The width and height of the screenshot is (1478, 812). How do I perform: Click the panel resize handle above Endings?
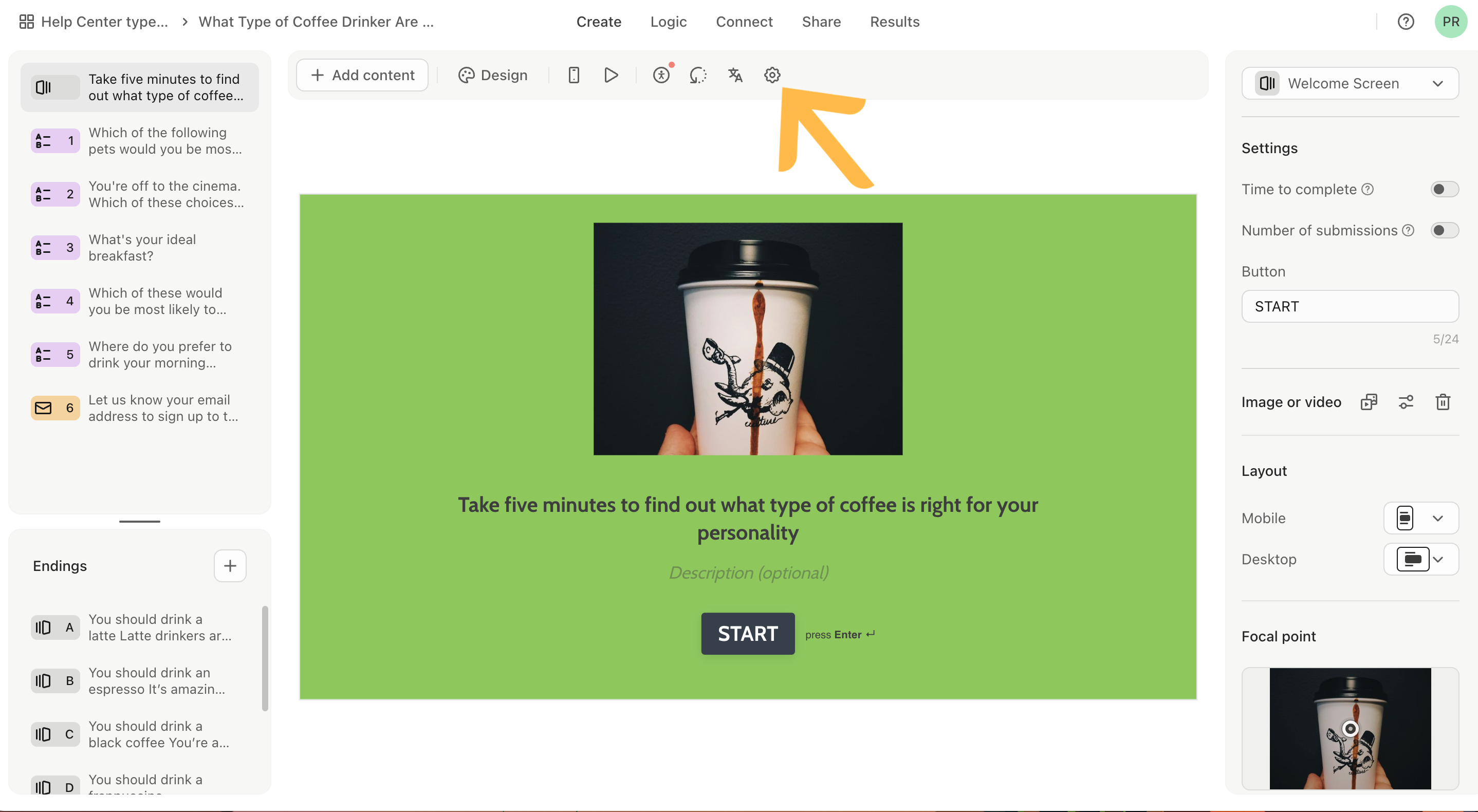(139, 522)
